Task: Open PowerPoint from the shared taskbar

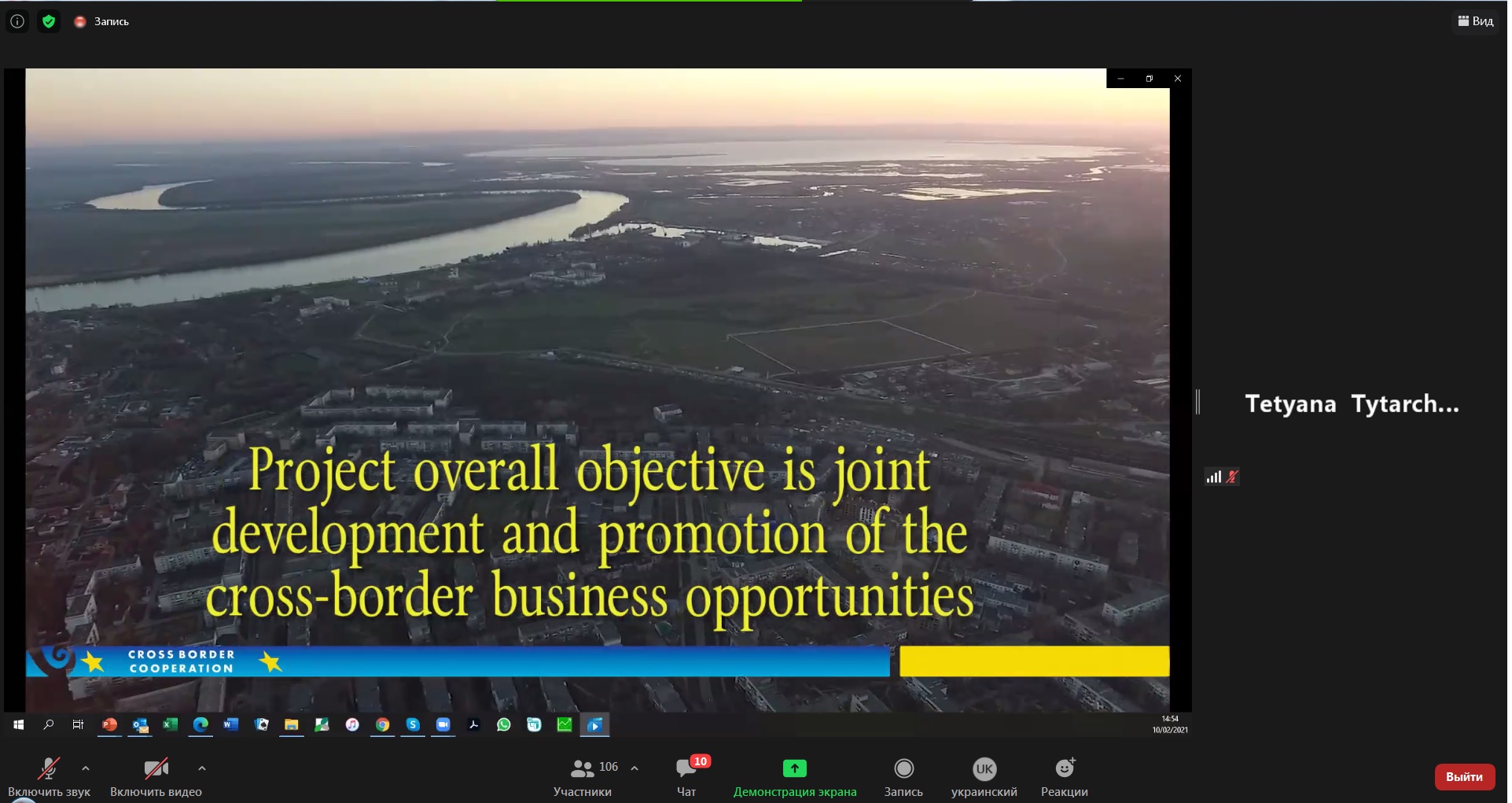Action: point(109,724)
